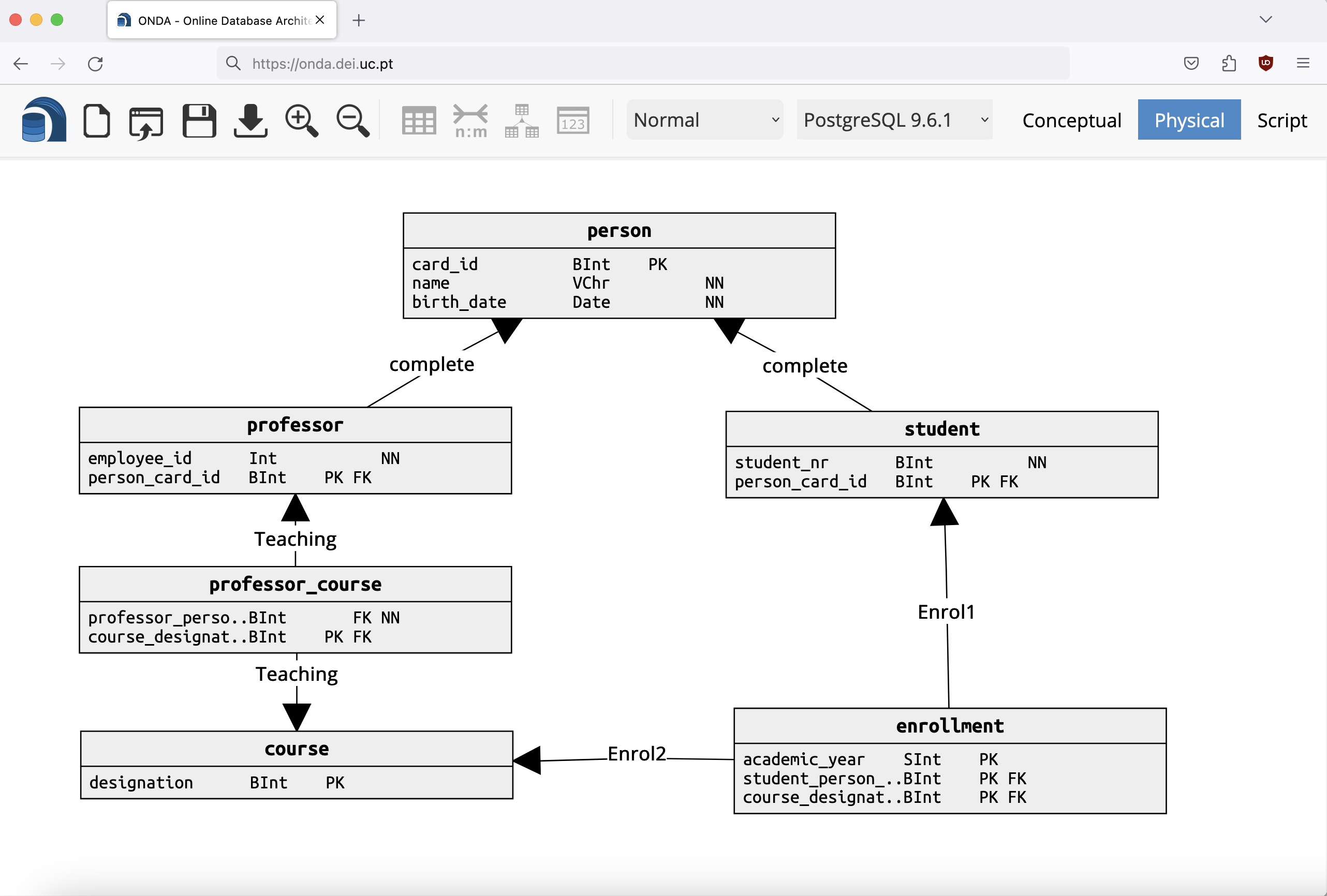
Task: Select the person table in diagram
Action: coord(619,231)
